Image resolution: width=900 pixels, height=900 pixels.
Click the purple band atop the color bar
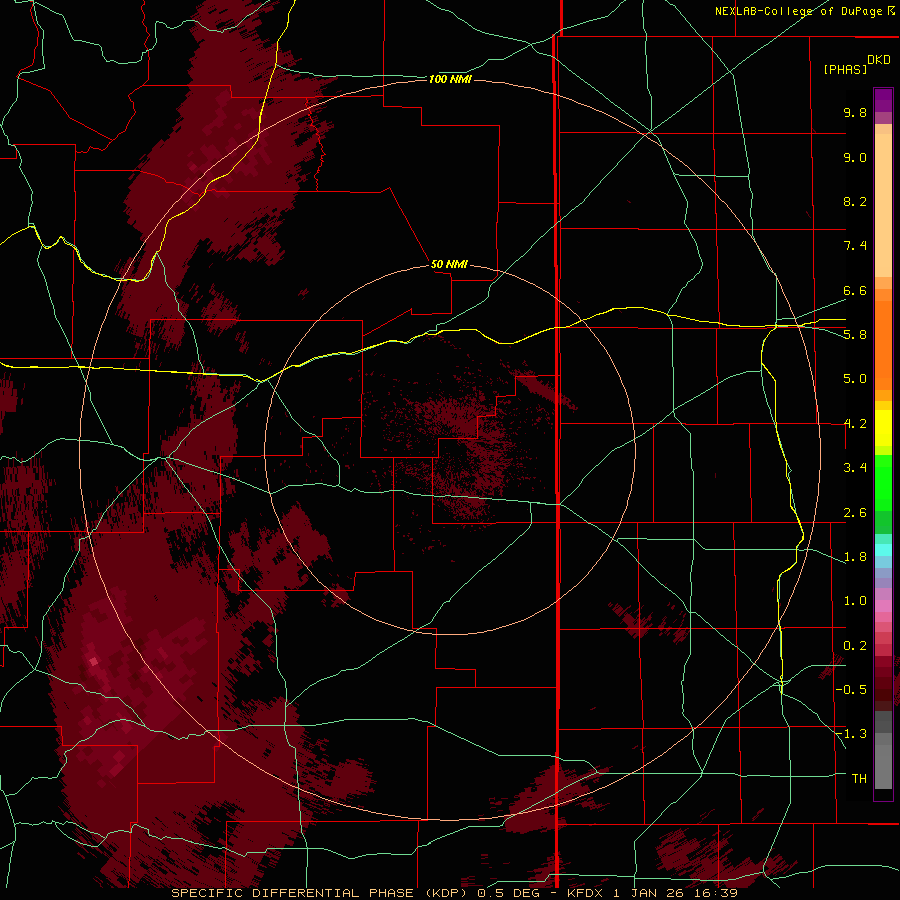[883, 100]
